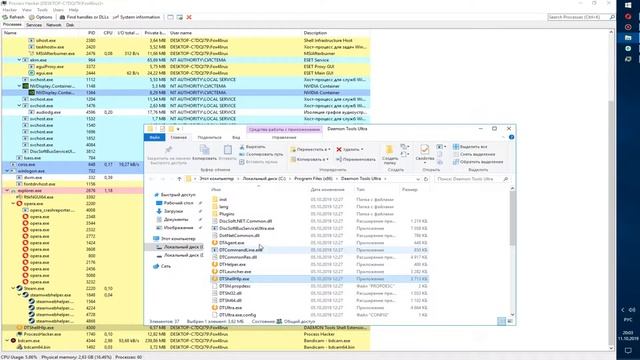Select the Plugins folder in file list

coord(227,214)
